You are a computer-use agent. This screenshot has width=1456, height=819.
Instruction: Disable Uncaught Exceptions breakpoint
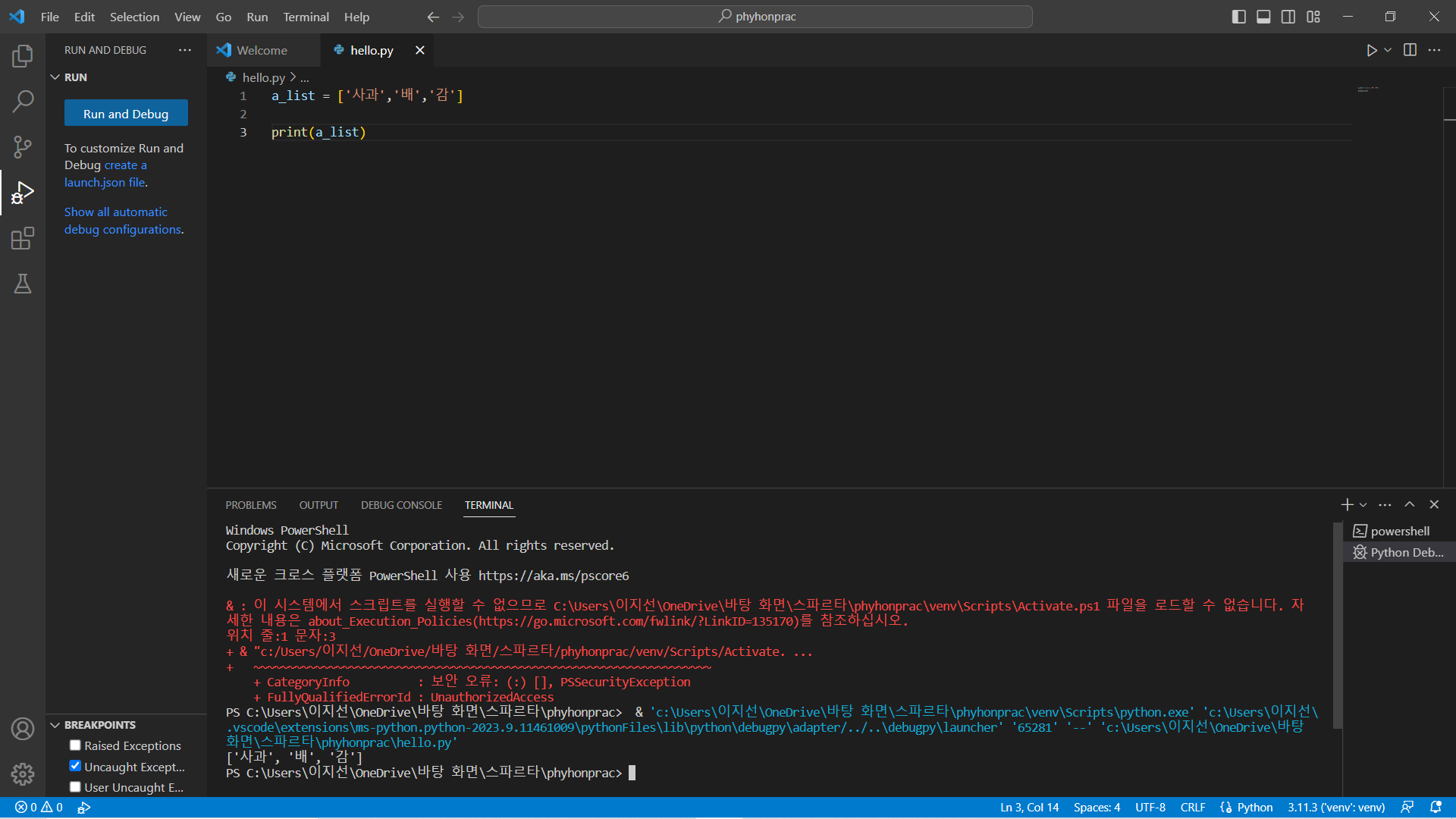(x=75, y=766)
